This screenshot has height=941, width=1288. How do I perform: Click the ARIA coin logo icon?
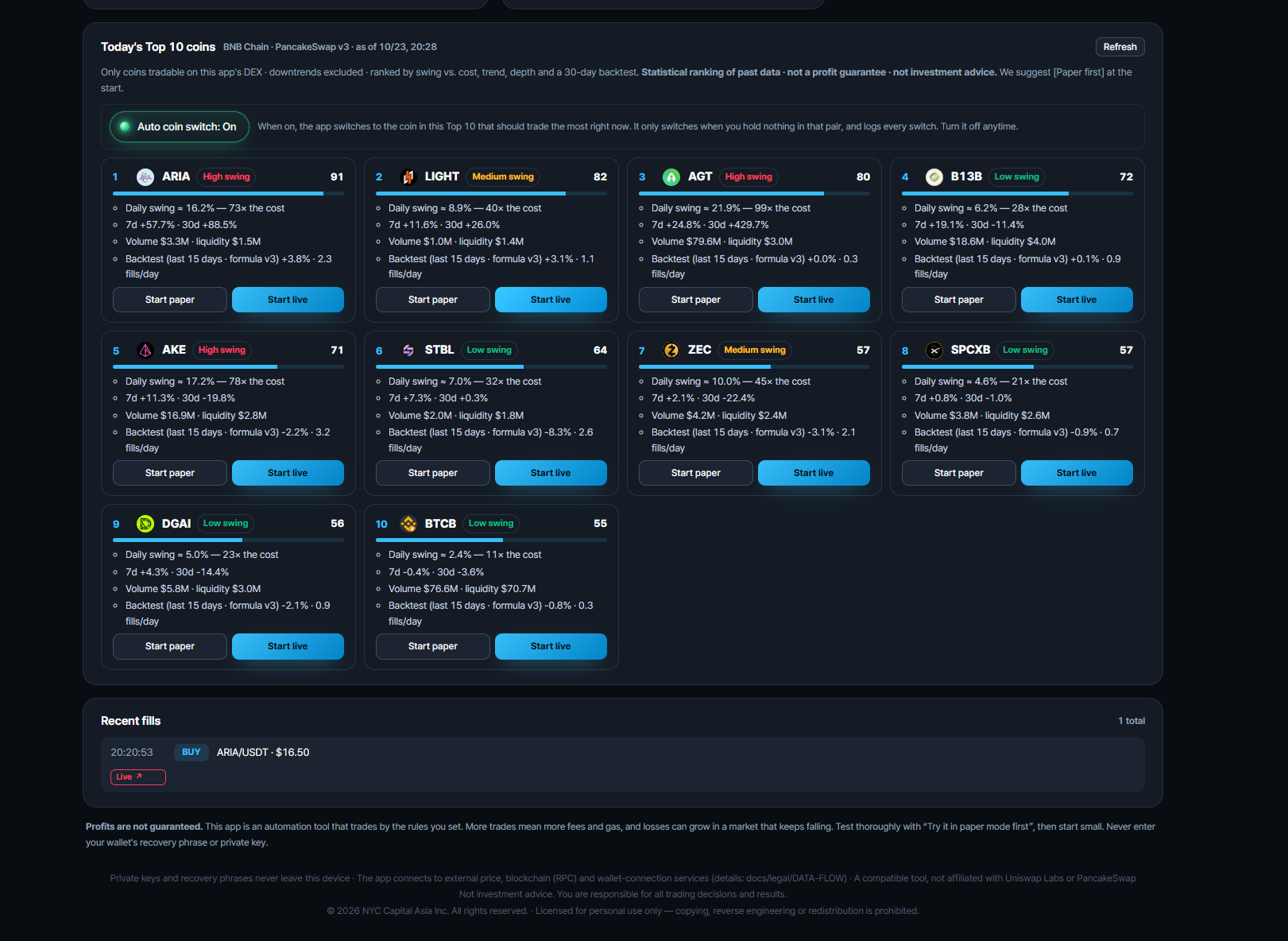(145, 176)
